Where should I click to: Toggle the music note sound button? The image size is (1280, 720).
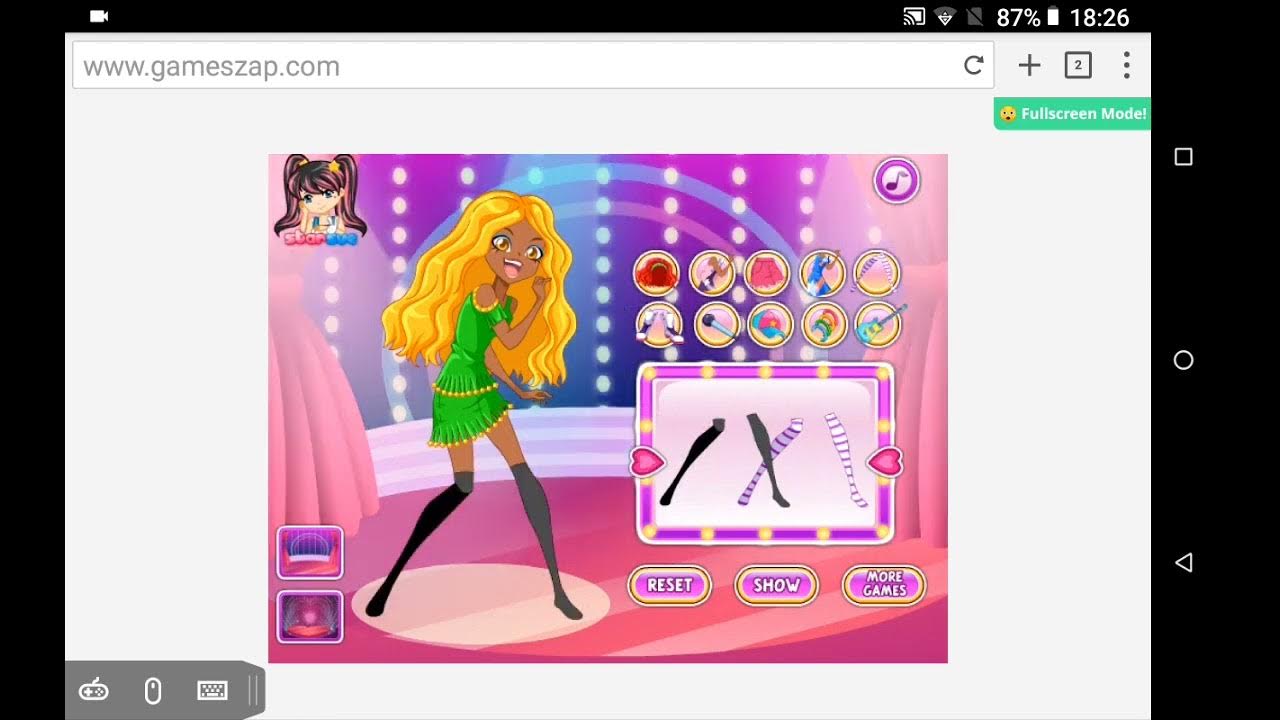[896, 181]
